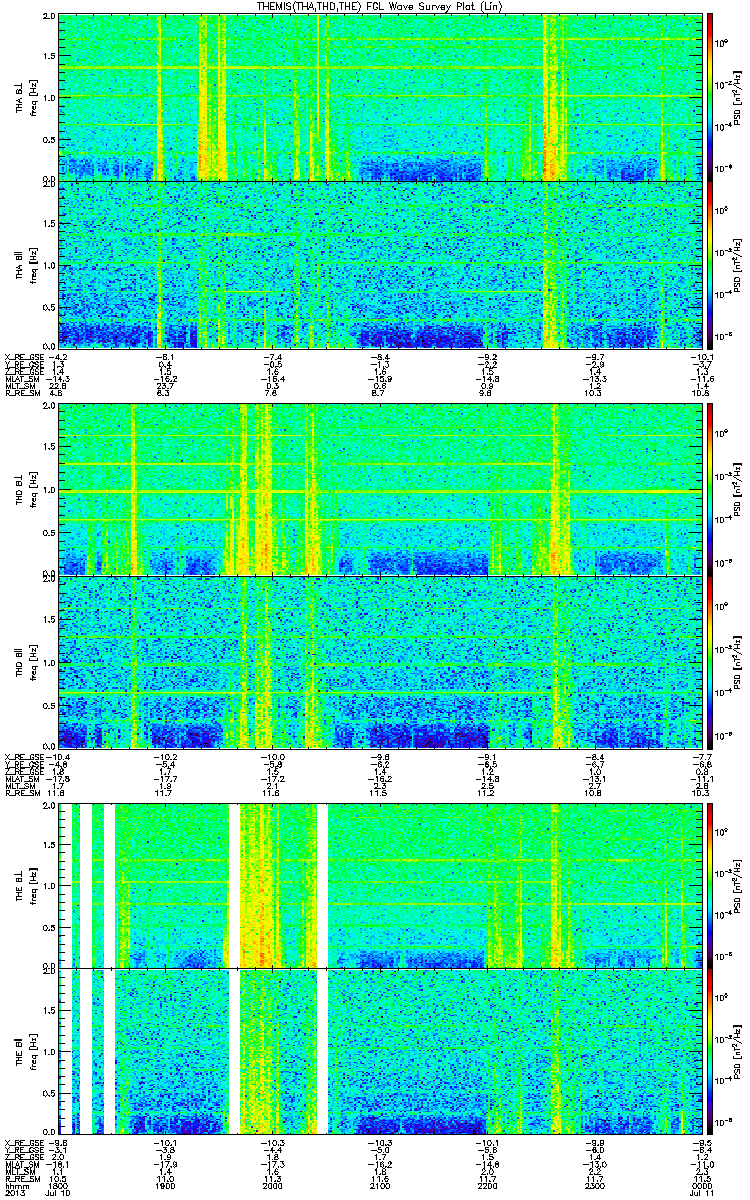Image resolution: width=750 pixels, height=1200 pixels.
Task: Click the THE B∥ PSD color bar
Action: click(710, 1051)
